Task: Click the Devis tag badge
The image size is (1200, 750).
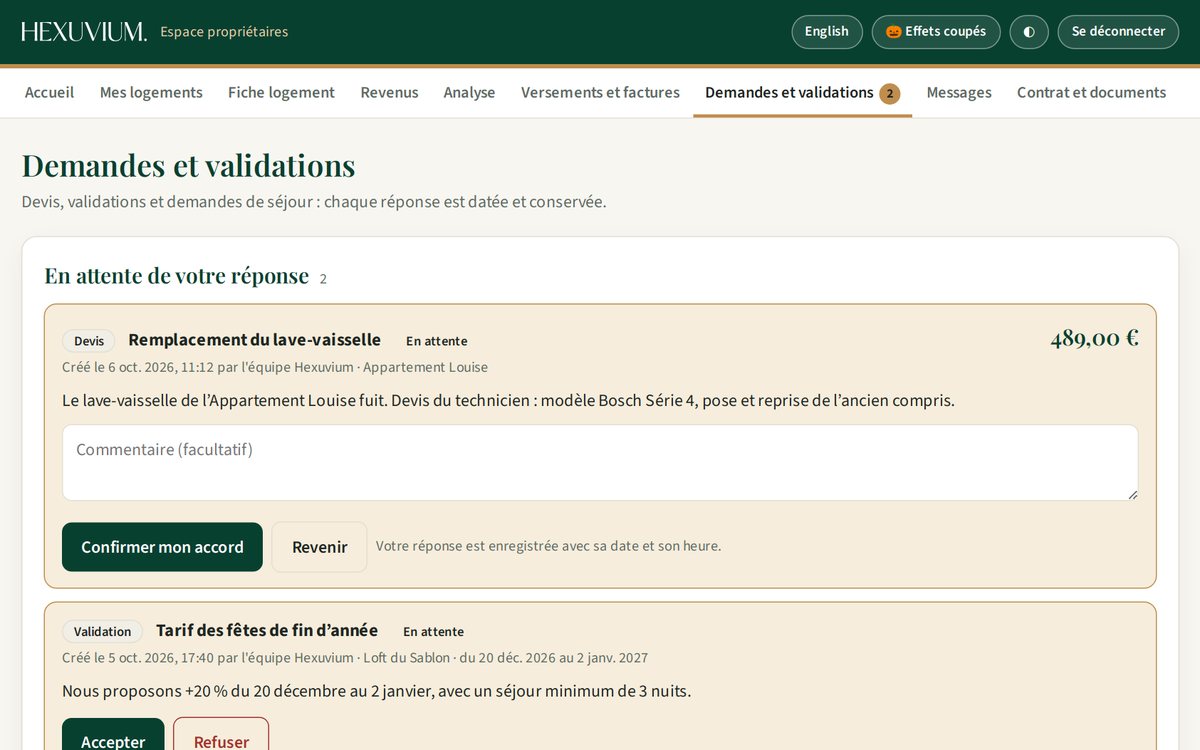Action: 89,341
